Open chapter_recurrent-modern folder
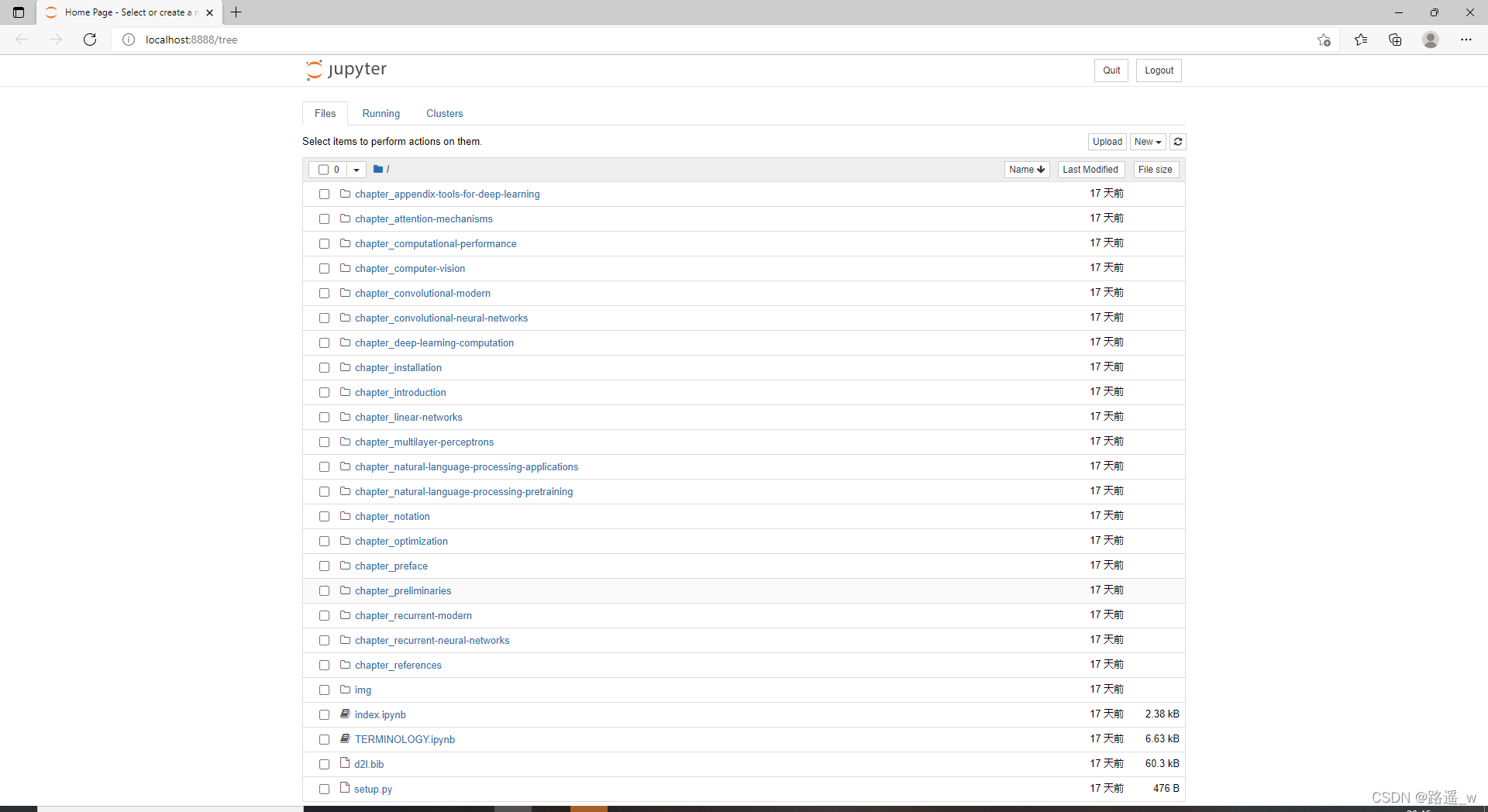1488x812 pixels. pos(413,616)
